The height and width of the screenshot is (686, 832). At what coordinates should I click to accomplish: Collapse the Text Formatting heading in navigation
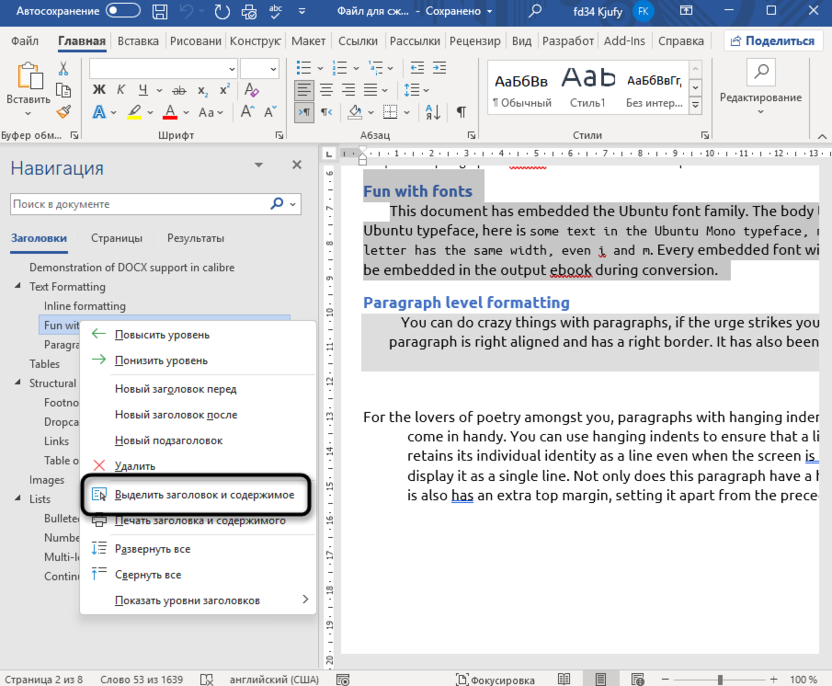point(17,287)
